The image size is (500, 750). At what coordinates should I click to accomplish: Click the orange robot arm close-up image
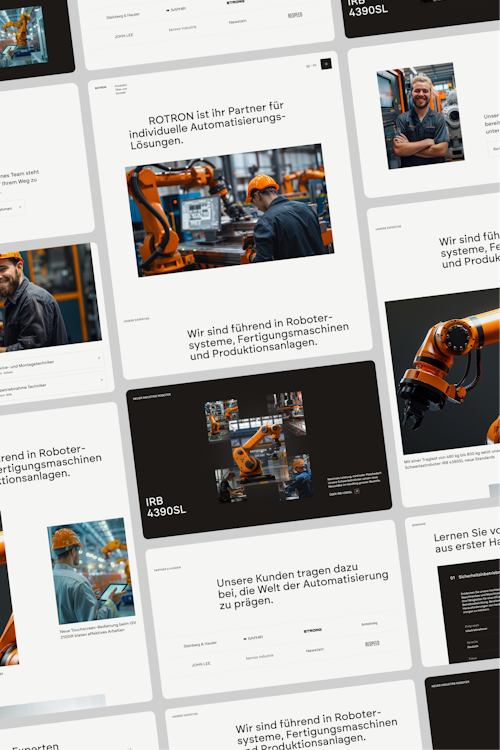[443, 371]
